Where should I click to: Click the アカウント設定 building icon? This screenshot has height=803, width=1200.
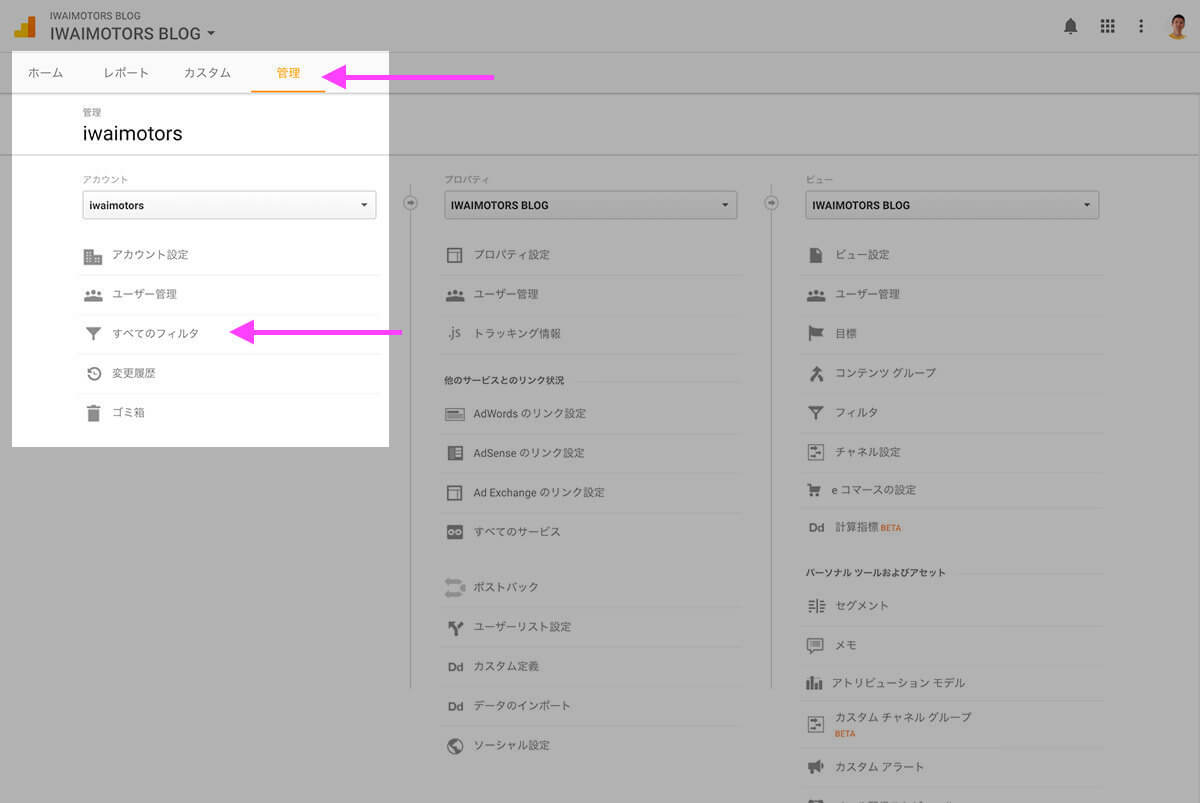(93, 256)
